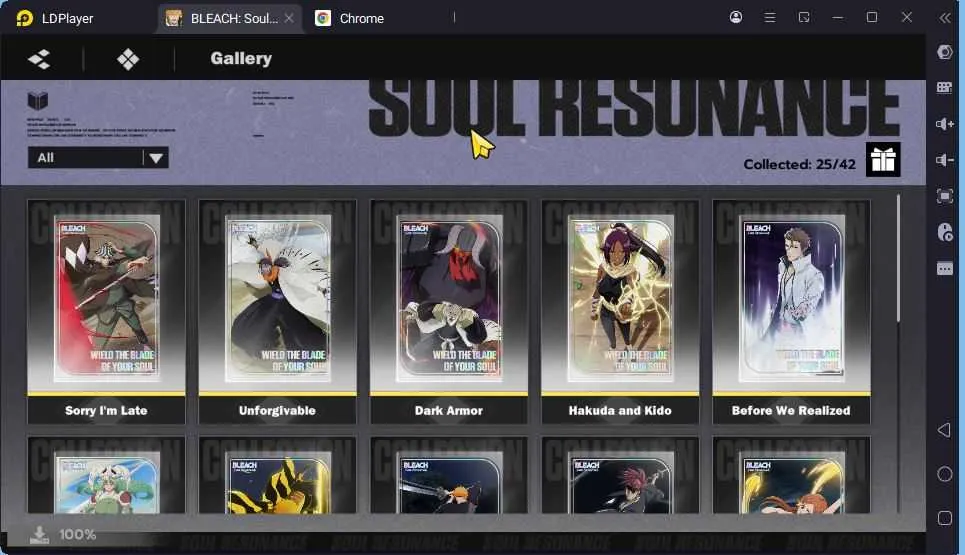
Task: Open the All filter dropdown
Action: 98,158
